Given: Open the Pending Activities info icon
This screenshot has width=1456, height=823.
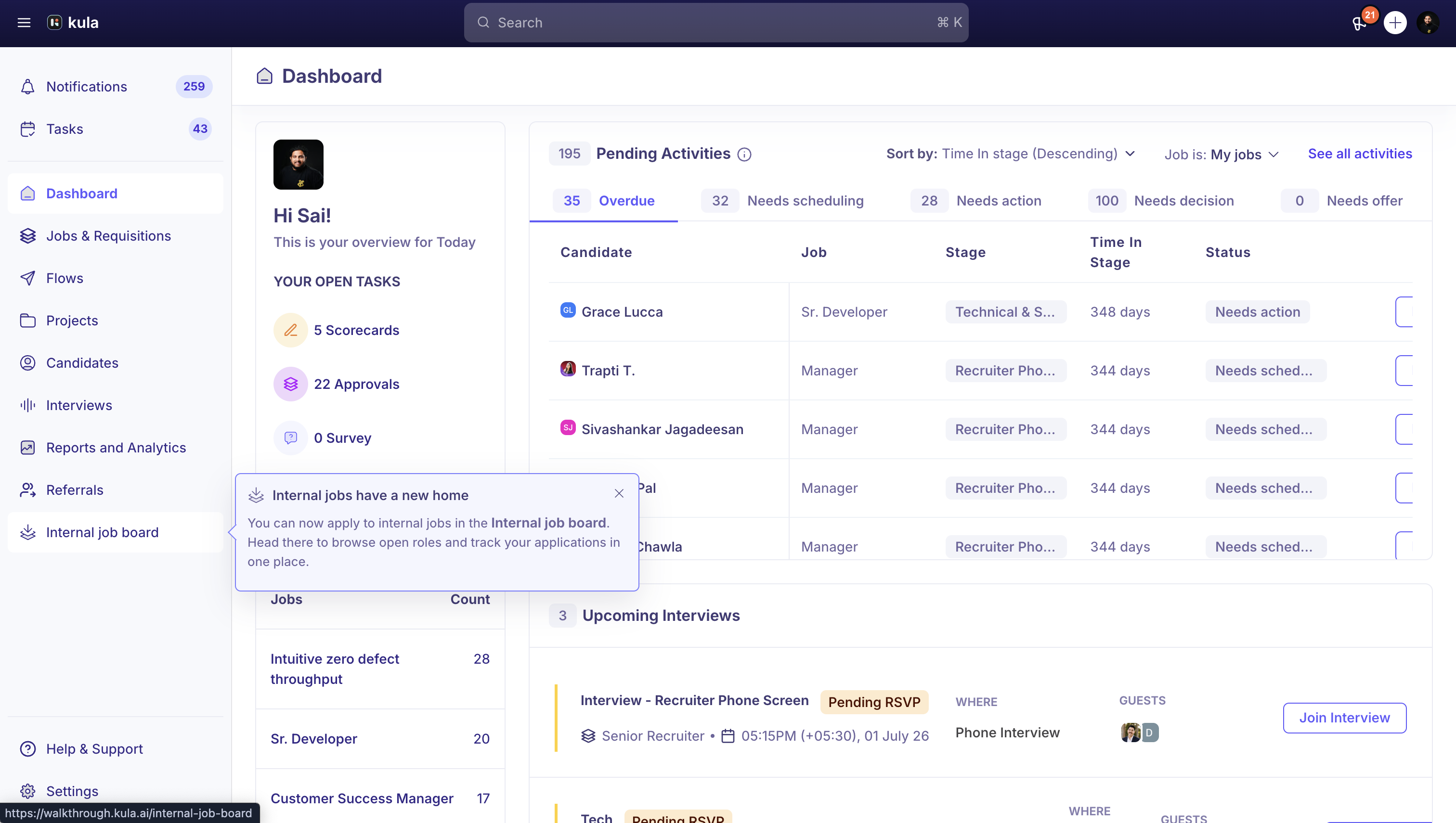Looking at the screenshot, I should [744, 154].
